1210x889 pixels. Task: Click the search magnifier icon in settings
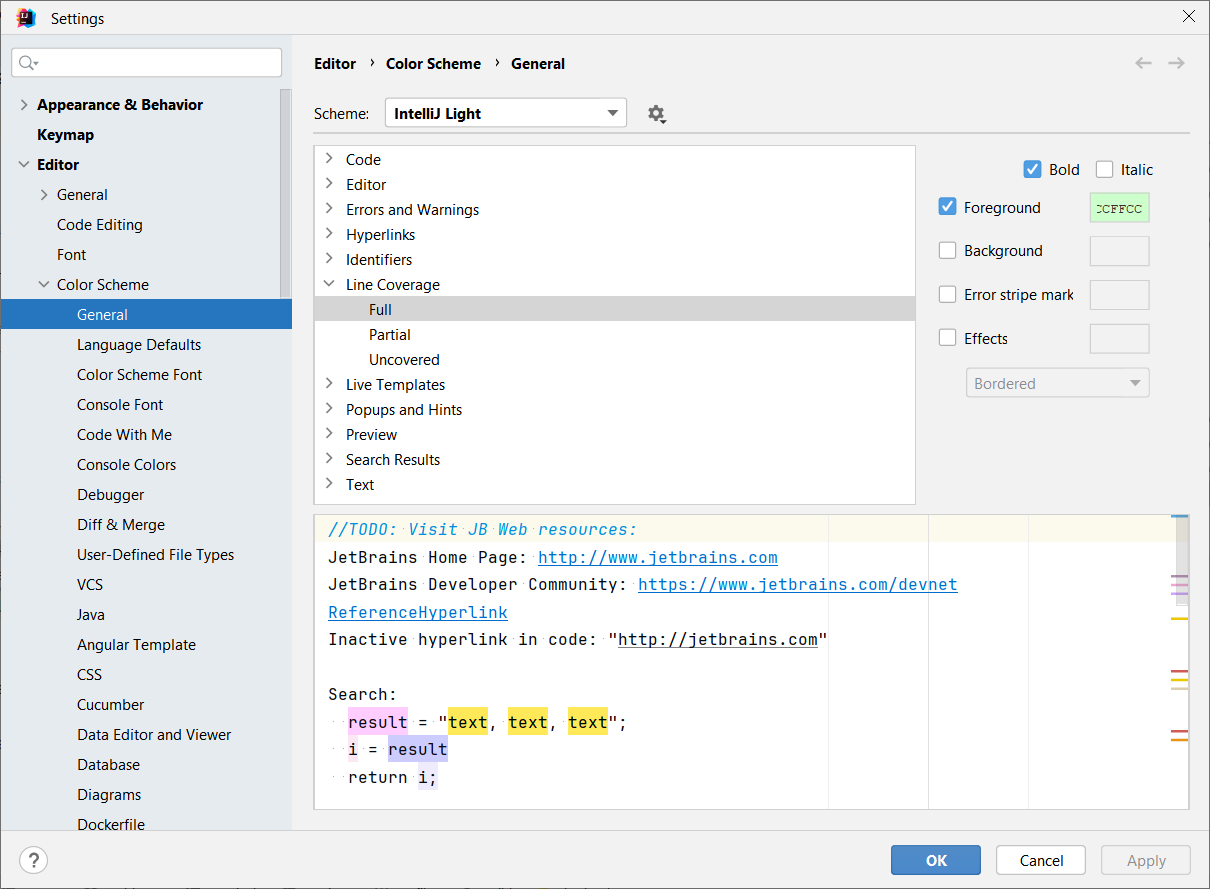[28, 63]
